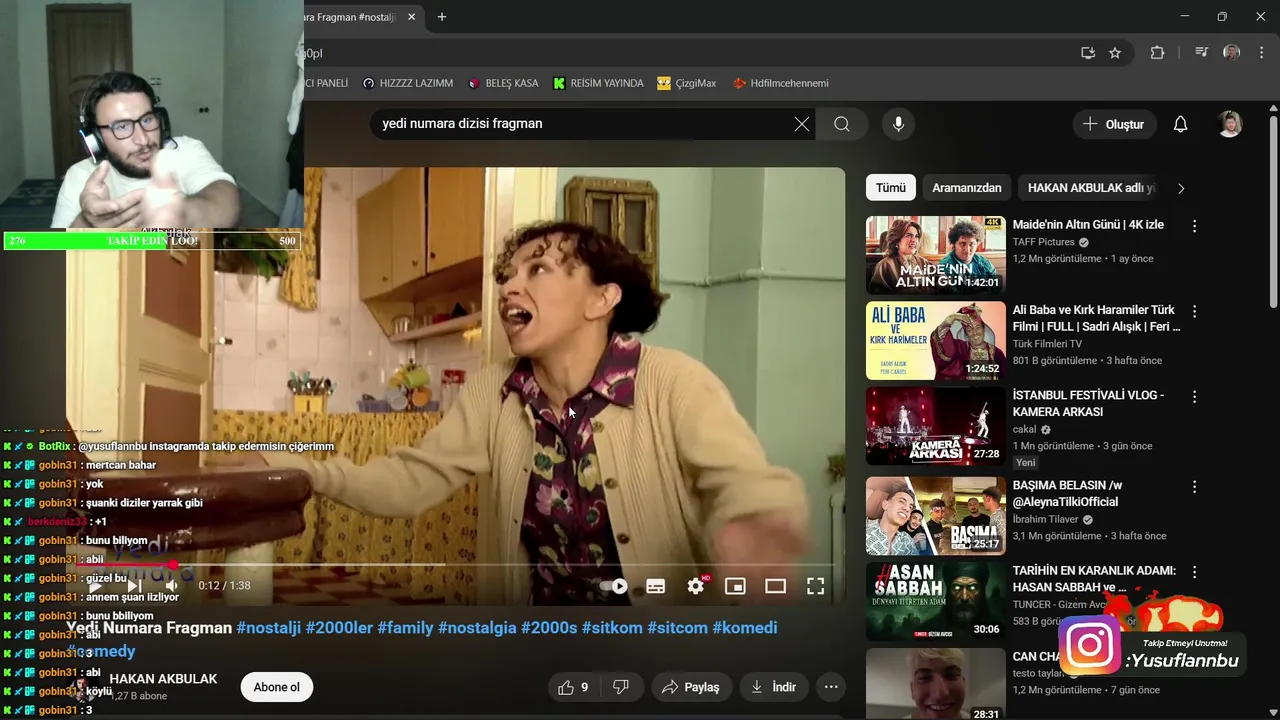
Task: Open YouTube notifications bell
Action: 1180,124
